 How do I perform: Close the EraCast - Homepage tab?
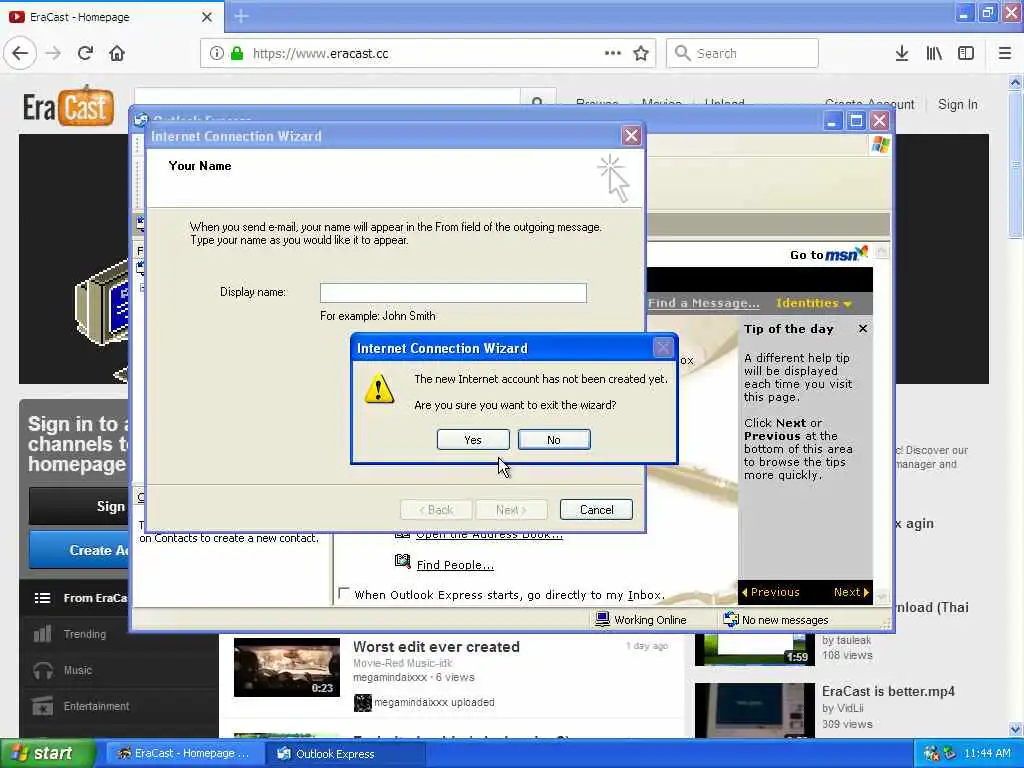207,17
